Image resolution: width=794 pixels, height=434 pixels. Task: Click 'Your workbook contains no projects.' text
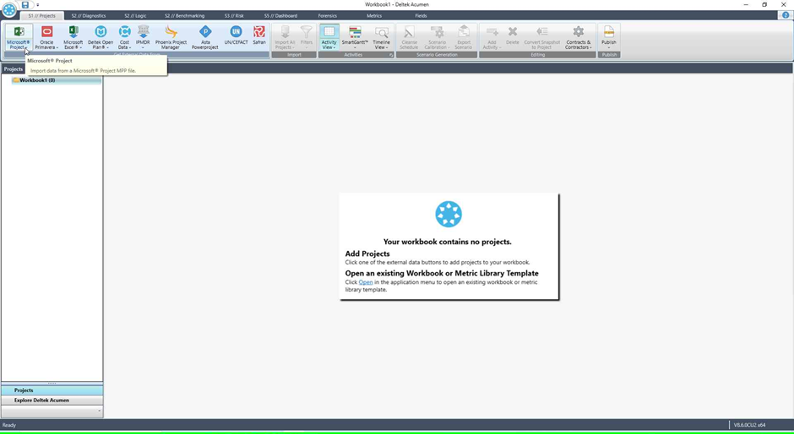pyautogui.click(x=447, y=242)
